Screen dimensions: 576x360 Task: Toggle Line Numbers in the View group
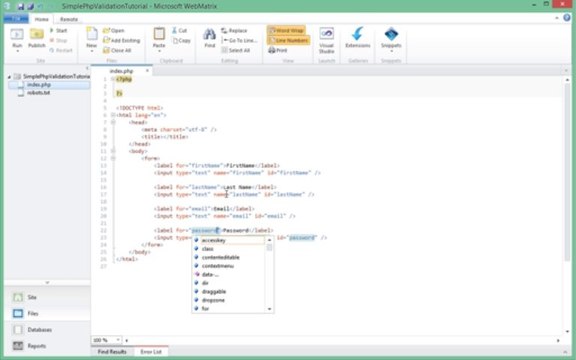tap(288, 40)
